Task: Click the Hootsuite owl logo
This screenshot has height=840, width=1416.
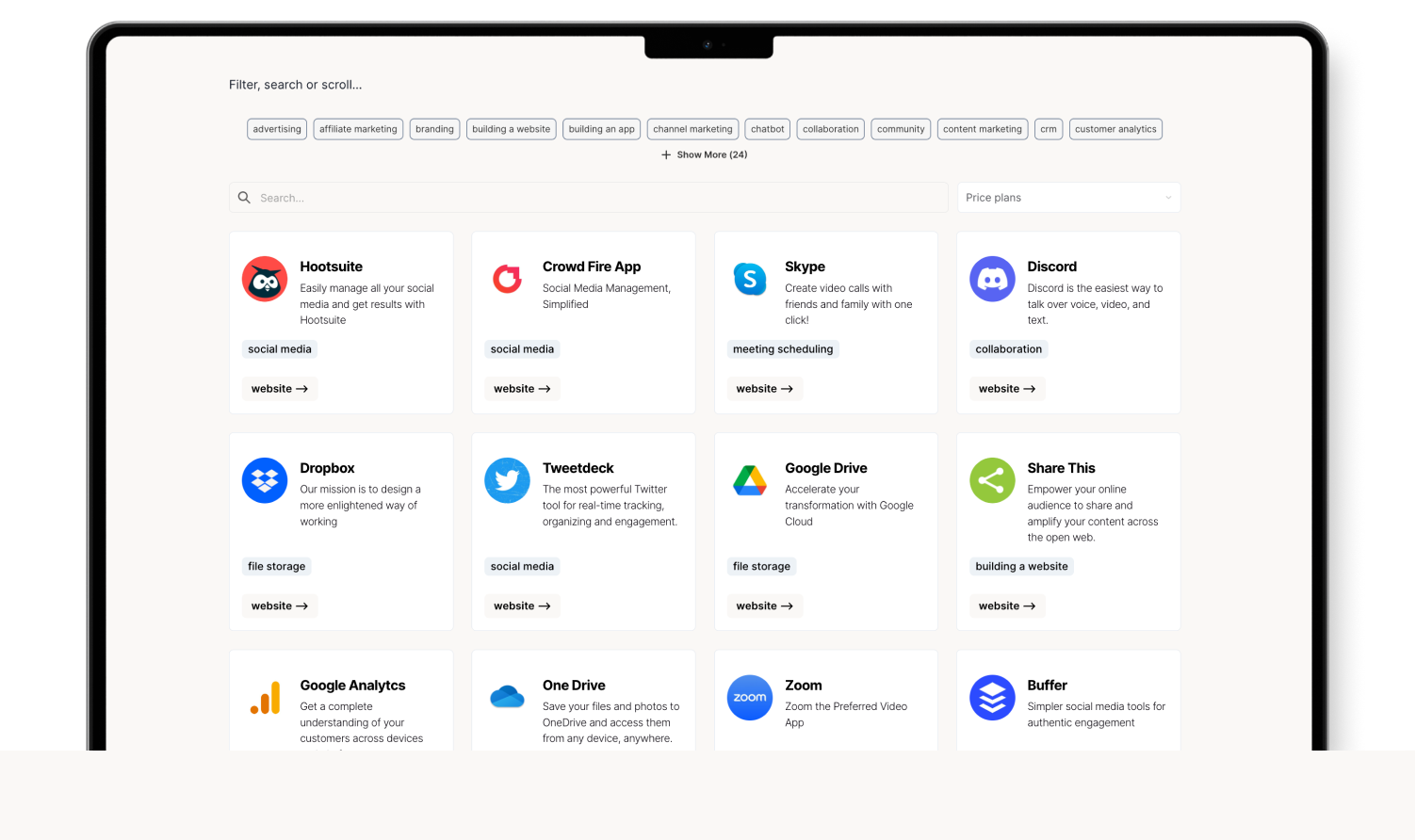Action: coord(265,279)
